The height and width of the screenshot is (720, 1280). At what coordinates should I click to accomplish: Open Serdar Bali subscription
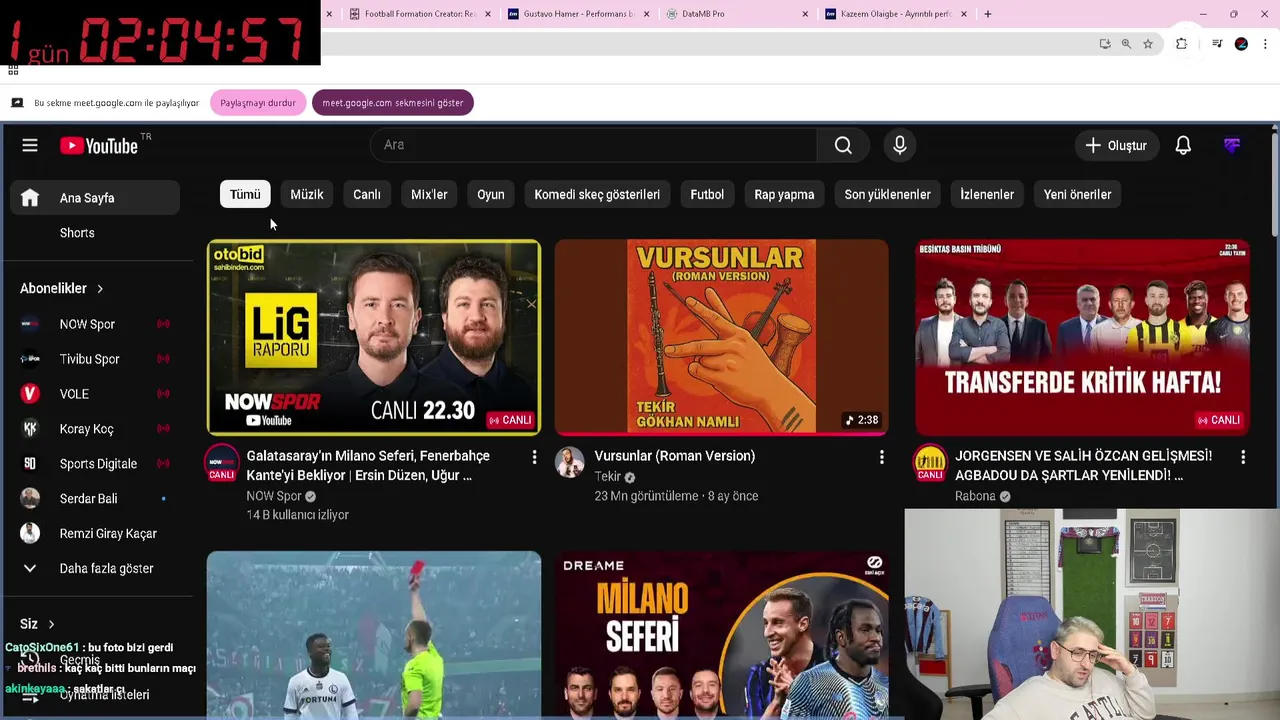coord(97,499)
